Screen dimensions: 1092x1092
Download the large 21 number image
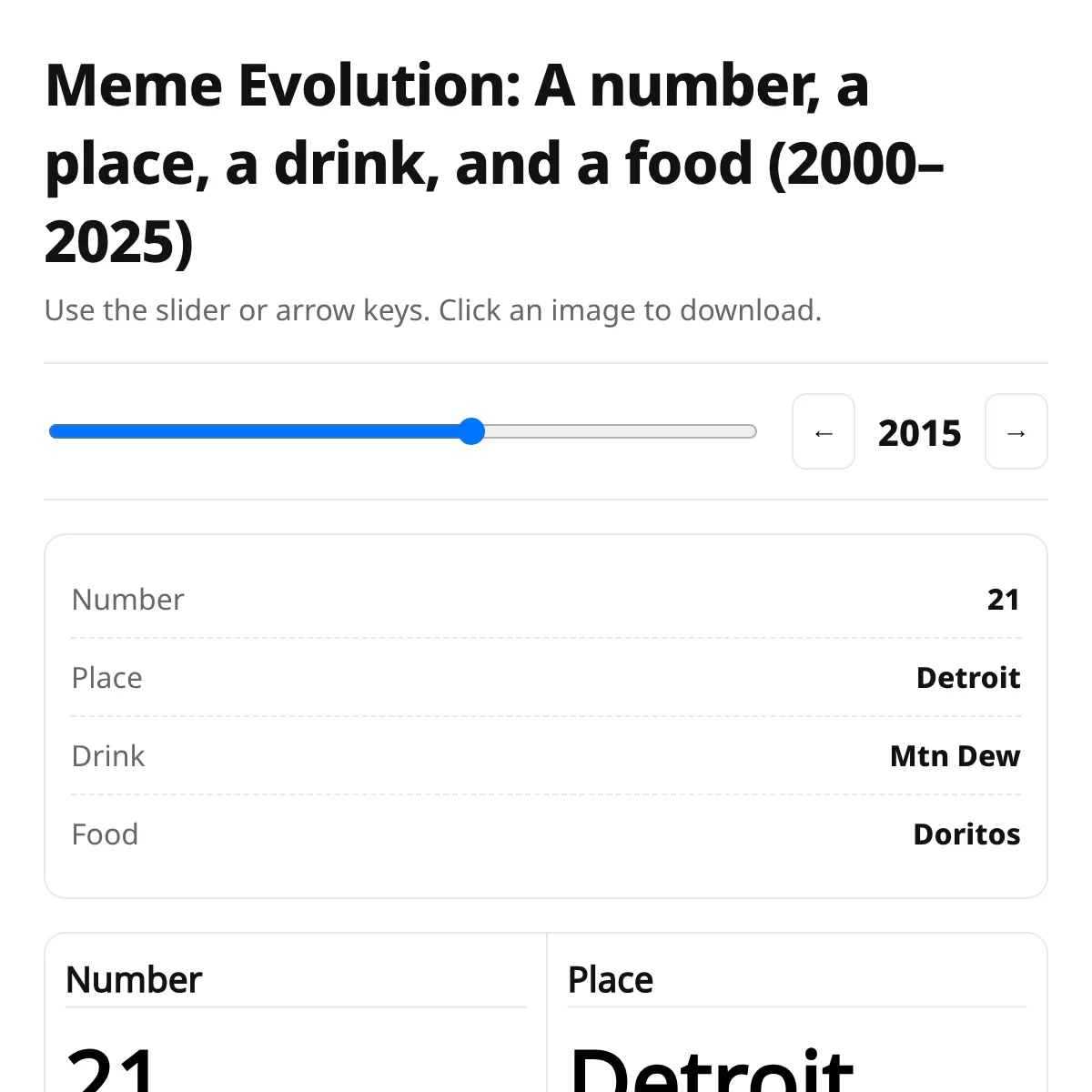(114, 1069)
